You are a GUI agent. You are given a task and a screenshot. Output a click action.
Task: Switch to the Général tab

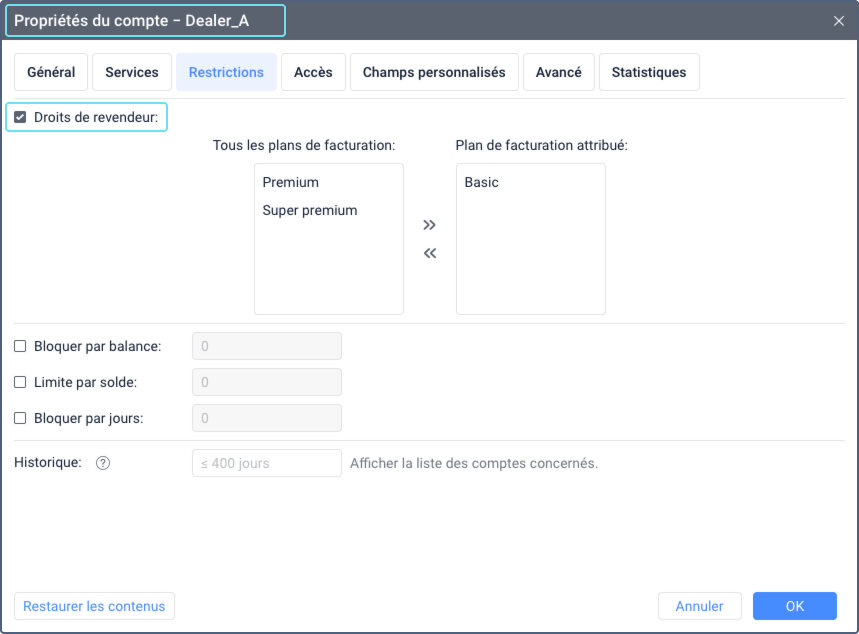tap(50, 72)
